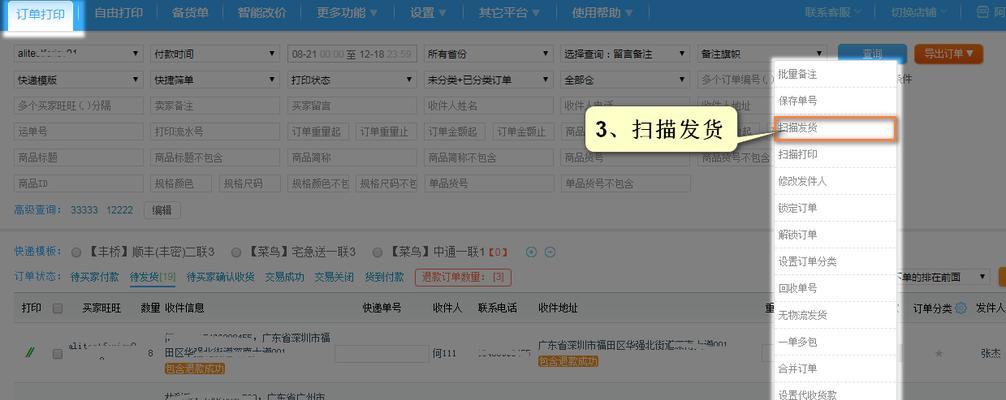The height and width of the screenshot is (400, 1006).
Task: Choose 扫描发货 from the dropdown menu
Action: [834, 128]
